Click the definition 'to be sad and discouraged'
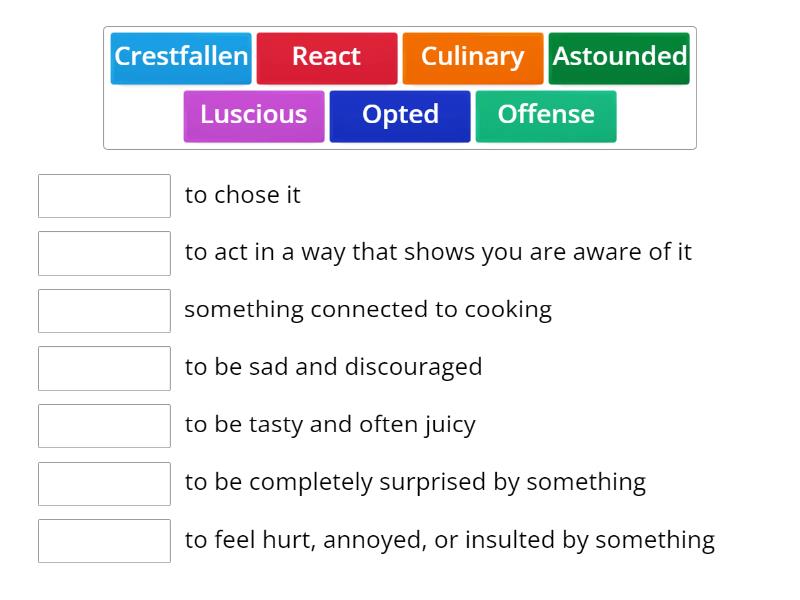The height and width of the screenshot is (600, 800). [333, 367]
